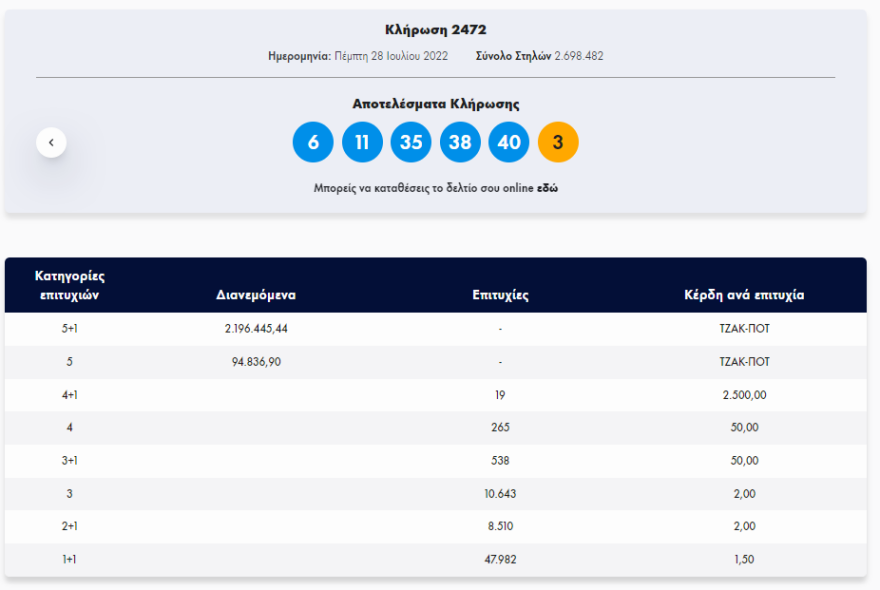
Task: Select the blue ball number 35
Action: pos(411,142)
